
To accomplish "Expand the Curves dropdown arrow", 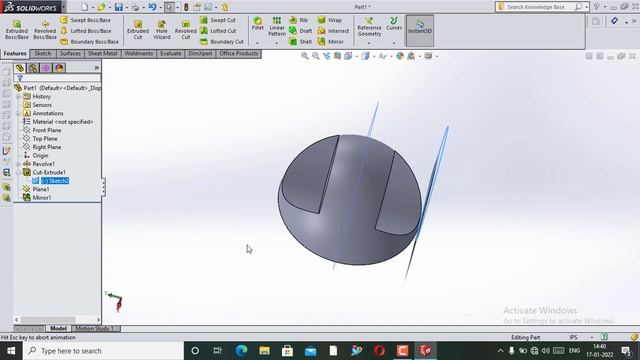I will tap(394, 43).
